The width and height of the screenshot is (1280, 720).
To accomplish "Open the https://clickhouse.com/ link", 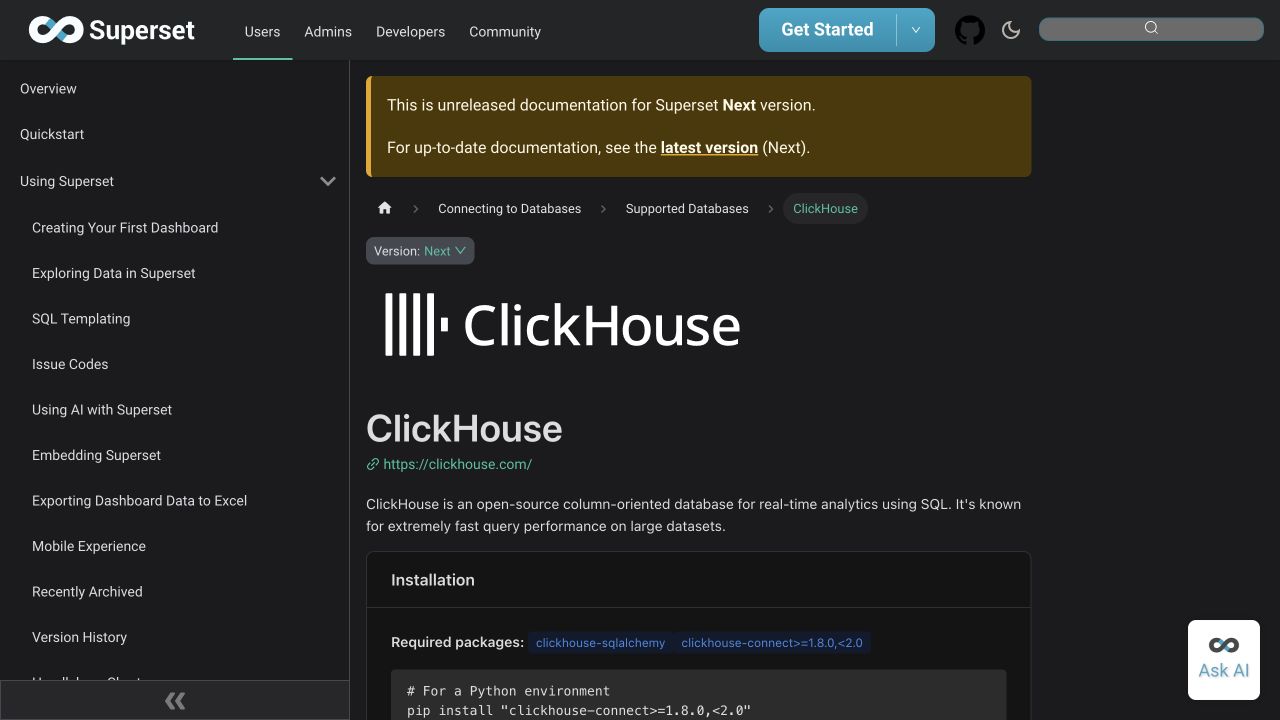I will (457, 464).
